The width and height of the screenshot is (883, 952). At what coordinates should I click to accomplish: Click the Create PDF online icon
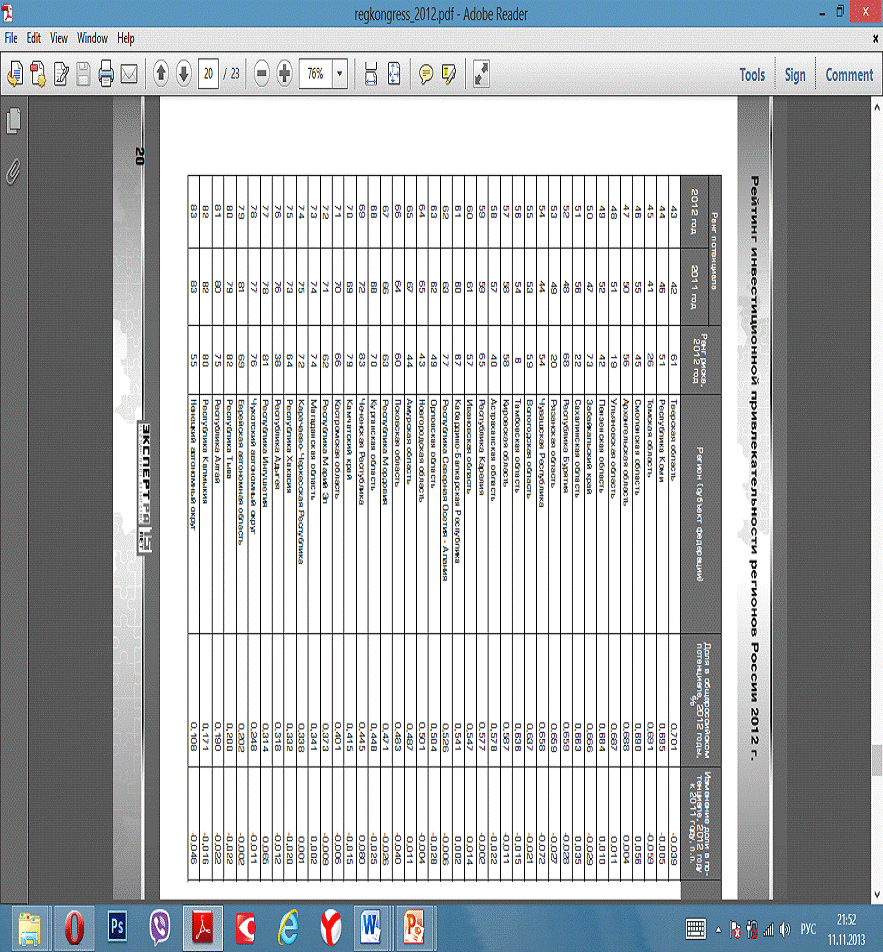15,74
